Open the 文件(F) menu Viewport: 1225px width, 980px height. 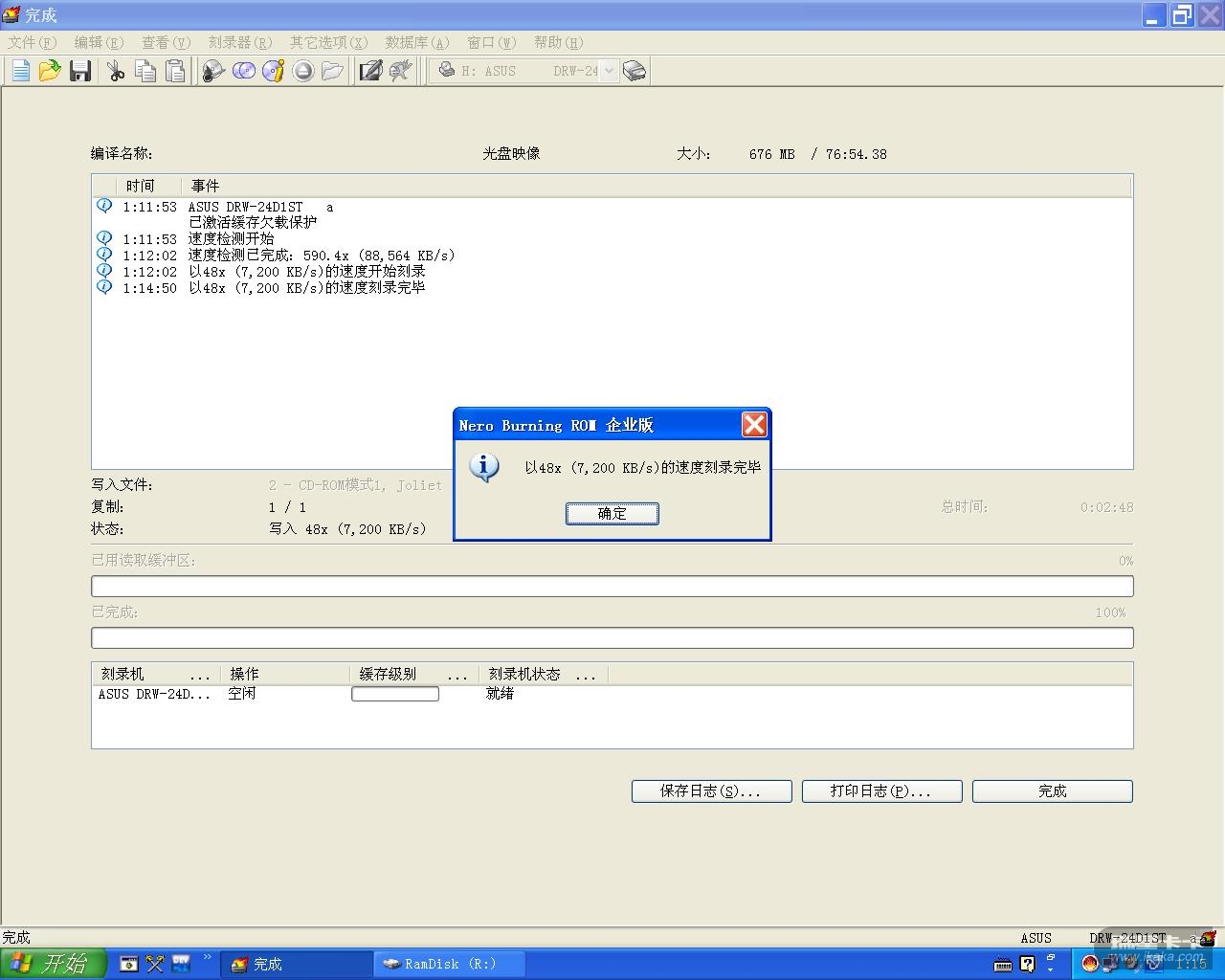pyautogui.click(x=33, y=42)
